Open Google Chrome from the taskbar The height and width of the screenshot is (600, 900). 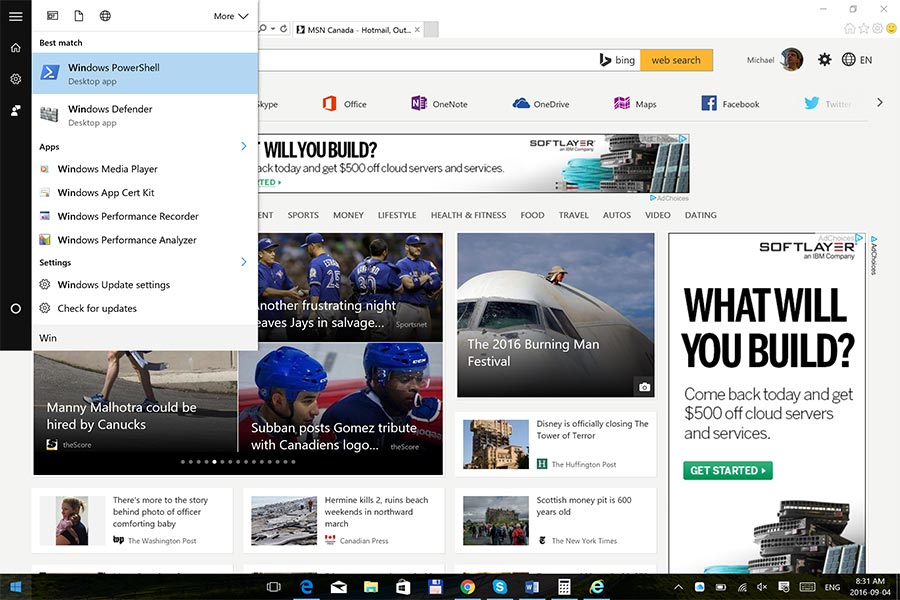(x=467, y=586)
